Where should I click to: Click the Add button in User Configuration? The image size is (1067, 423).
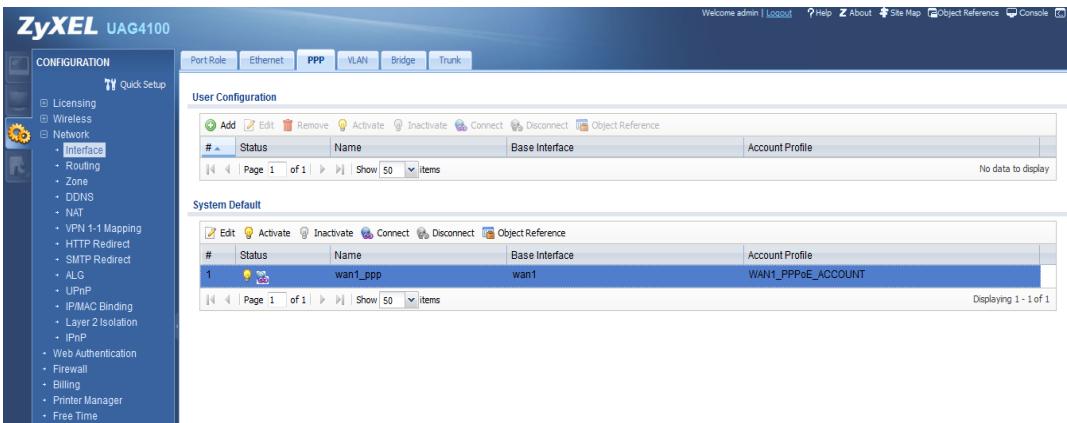click(220, 125)
